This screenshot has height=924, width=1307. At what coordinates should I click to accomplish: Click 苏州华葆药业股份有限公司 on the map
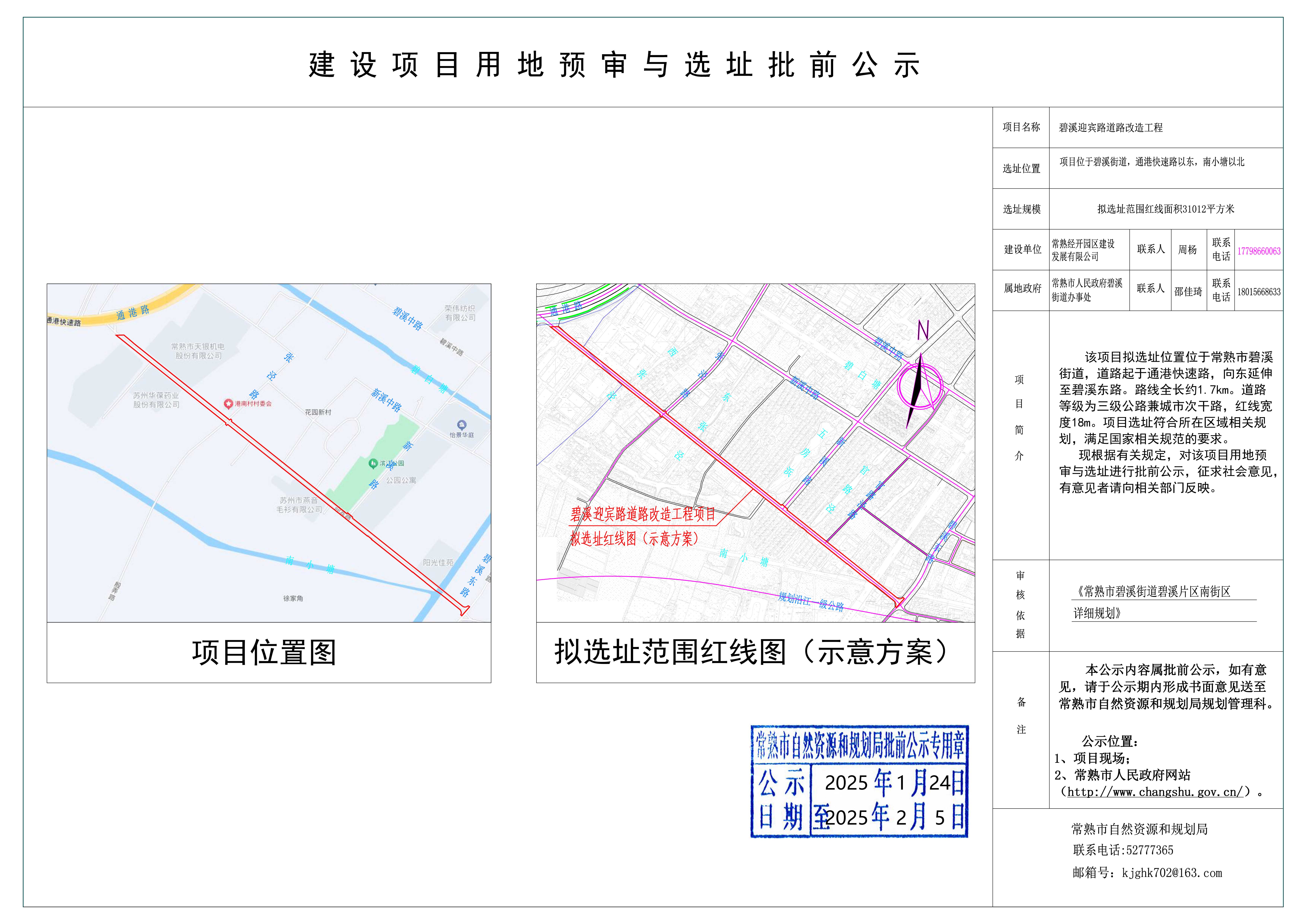point(156,400)
